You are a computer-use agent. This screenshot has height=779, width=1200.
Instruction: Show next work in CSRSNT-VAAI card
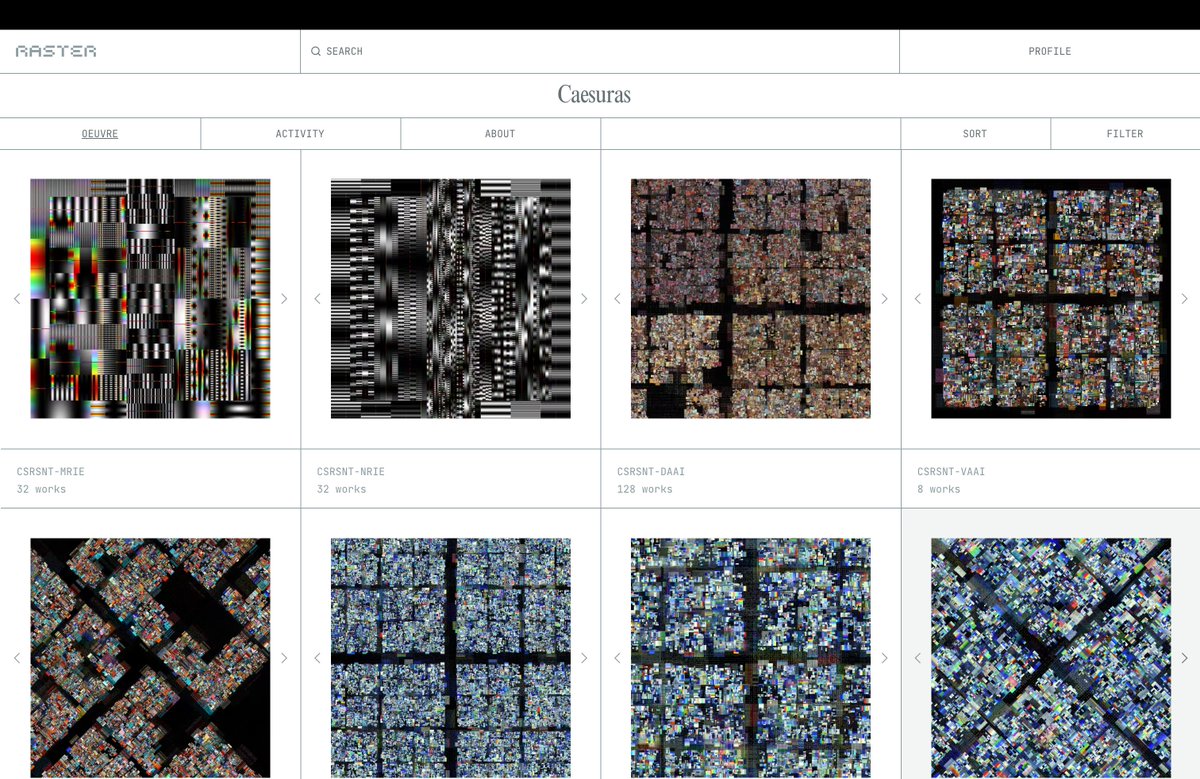point(1185,298)
